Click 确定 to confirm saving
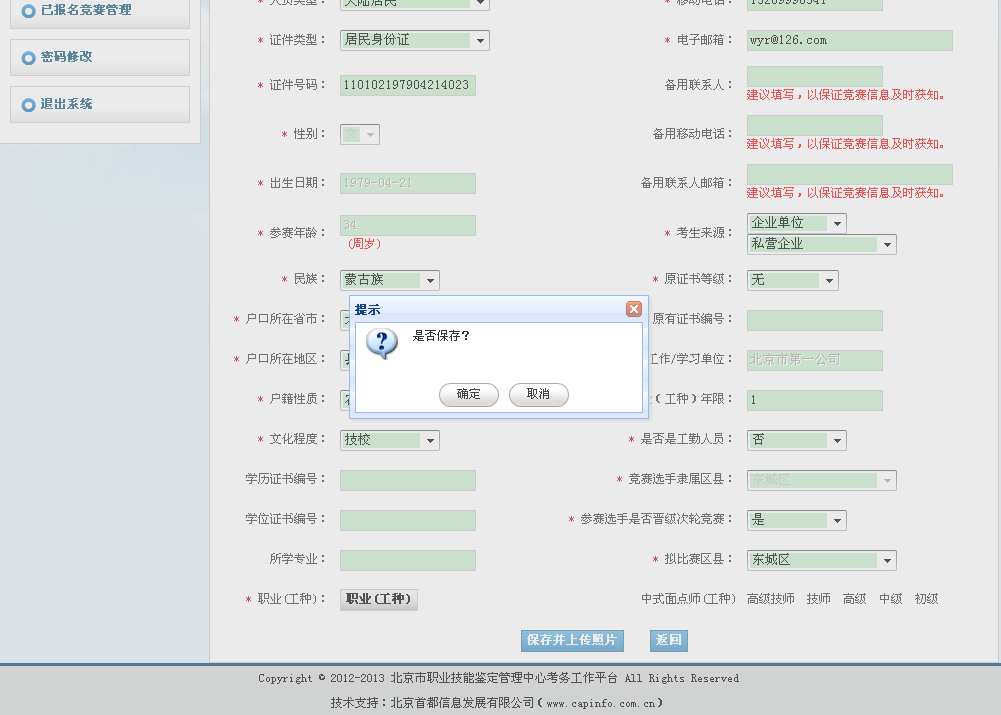 (469, 395)
